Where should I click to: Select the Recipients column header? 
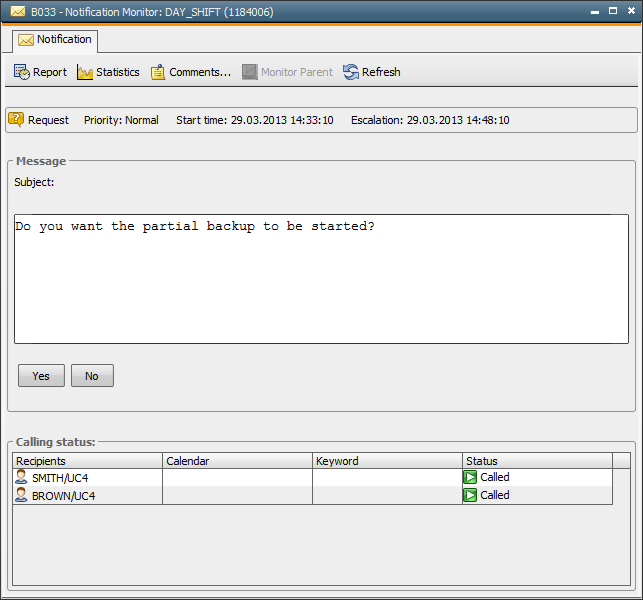point(87,461)
